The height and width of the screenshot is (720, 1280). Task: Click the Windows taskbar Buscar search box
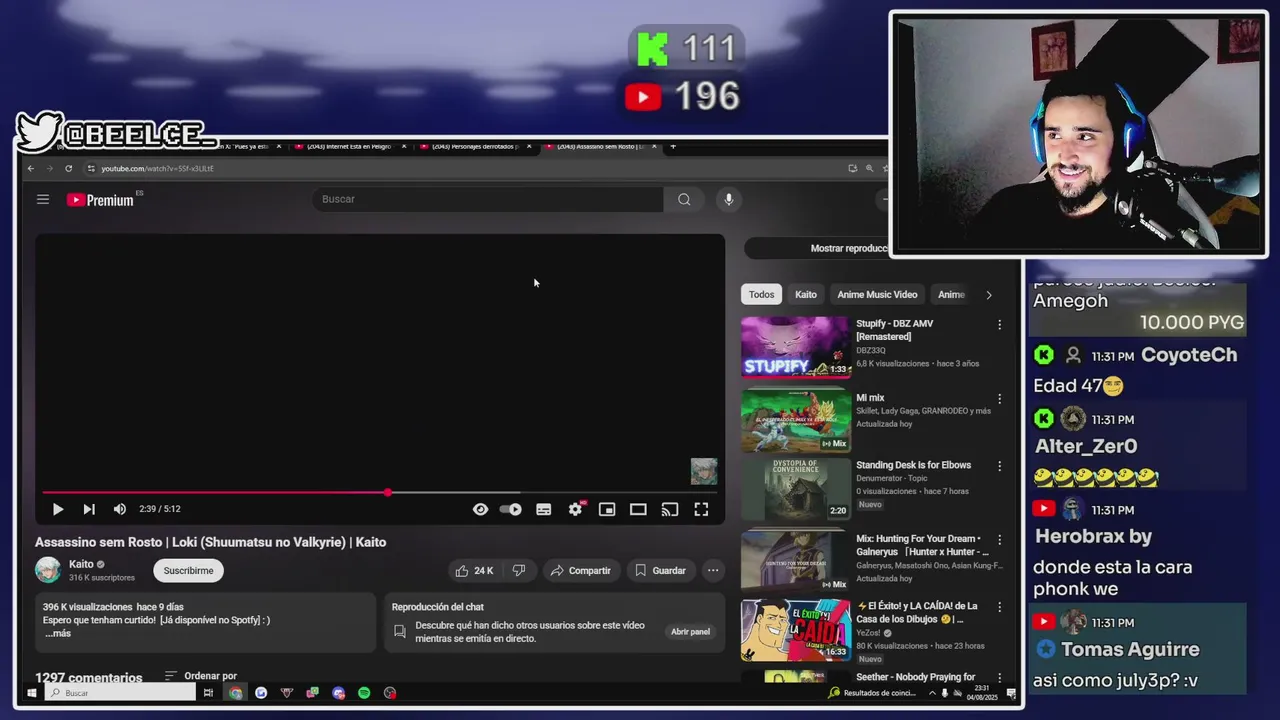(121, 693)
